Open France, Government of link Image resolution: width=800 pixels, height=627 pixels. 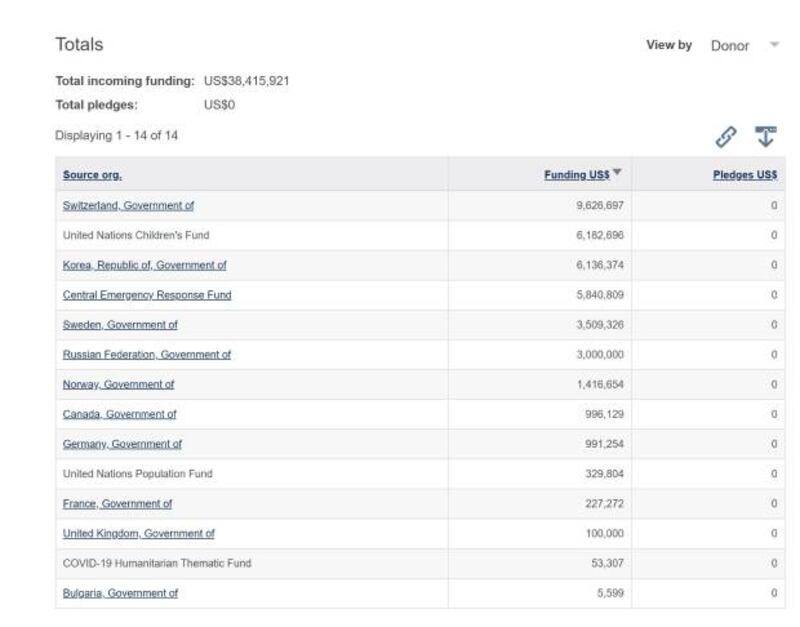pyautogui.click(x=117, y=504)
